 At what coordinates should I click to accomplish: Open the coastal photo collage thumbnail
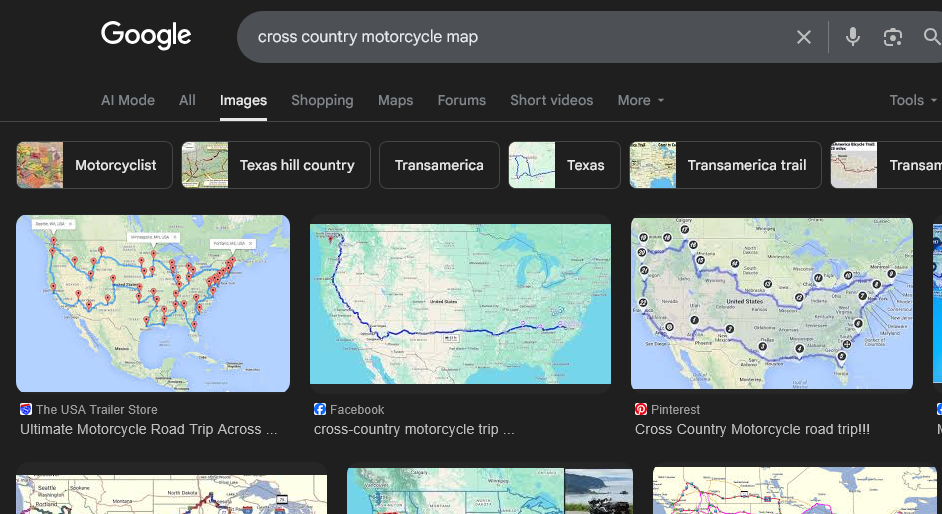(x=490, y=491)
